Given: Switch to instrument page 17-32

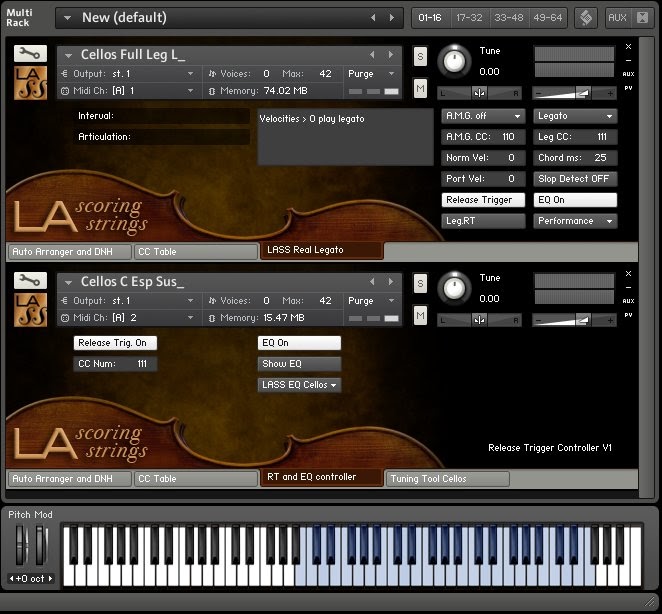Looking at the screenshot, I should (469, 18).
